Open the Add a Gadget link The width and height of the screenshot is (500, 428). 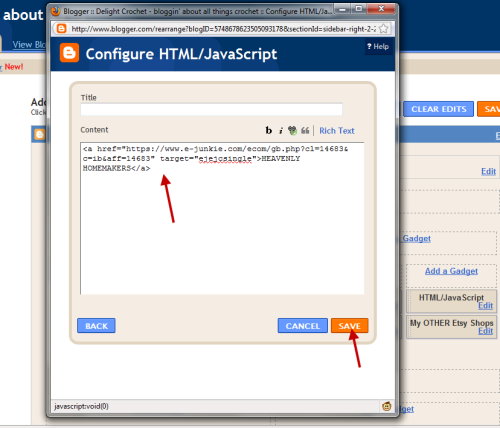(x=451, y=271)
